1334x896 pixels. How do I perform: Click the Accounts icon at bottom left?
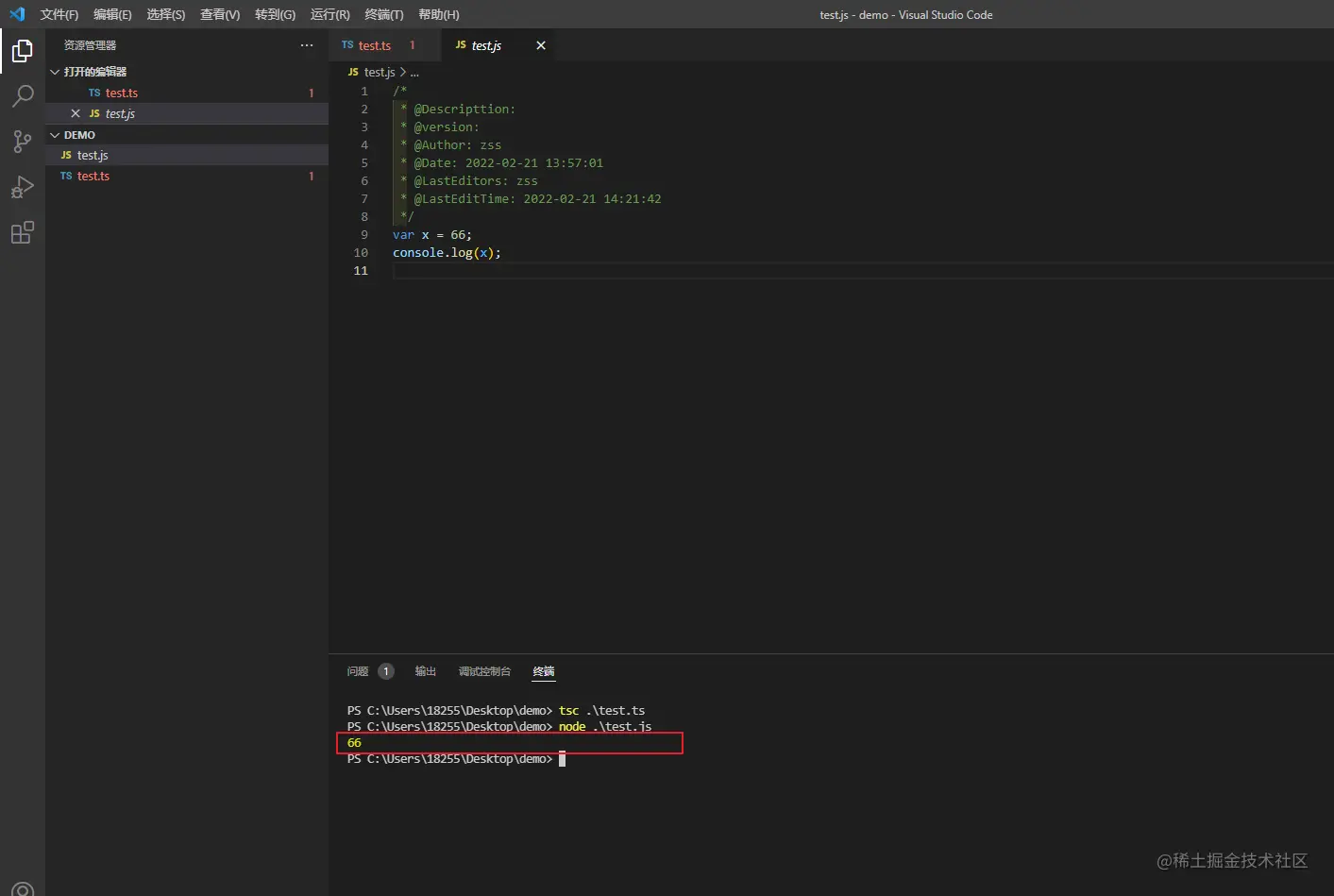click(x=23, y=888)
